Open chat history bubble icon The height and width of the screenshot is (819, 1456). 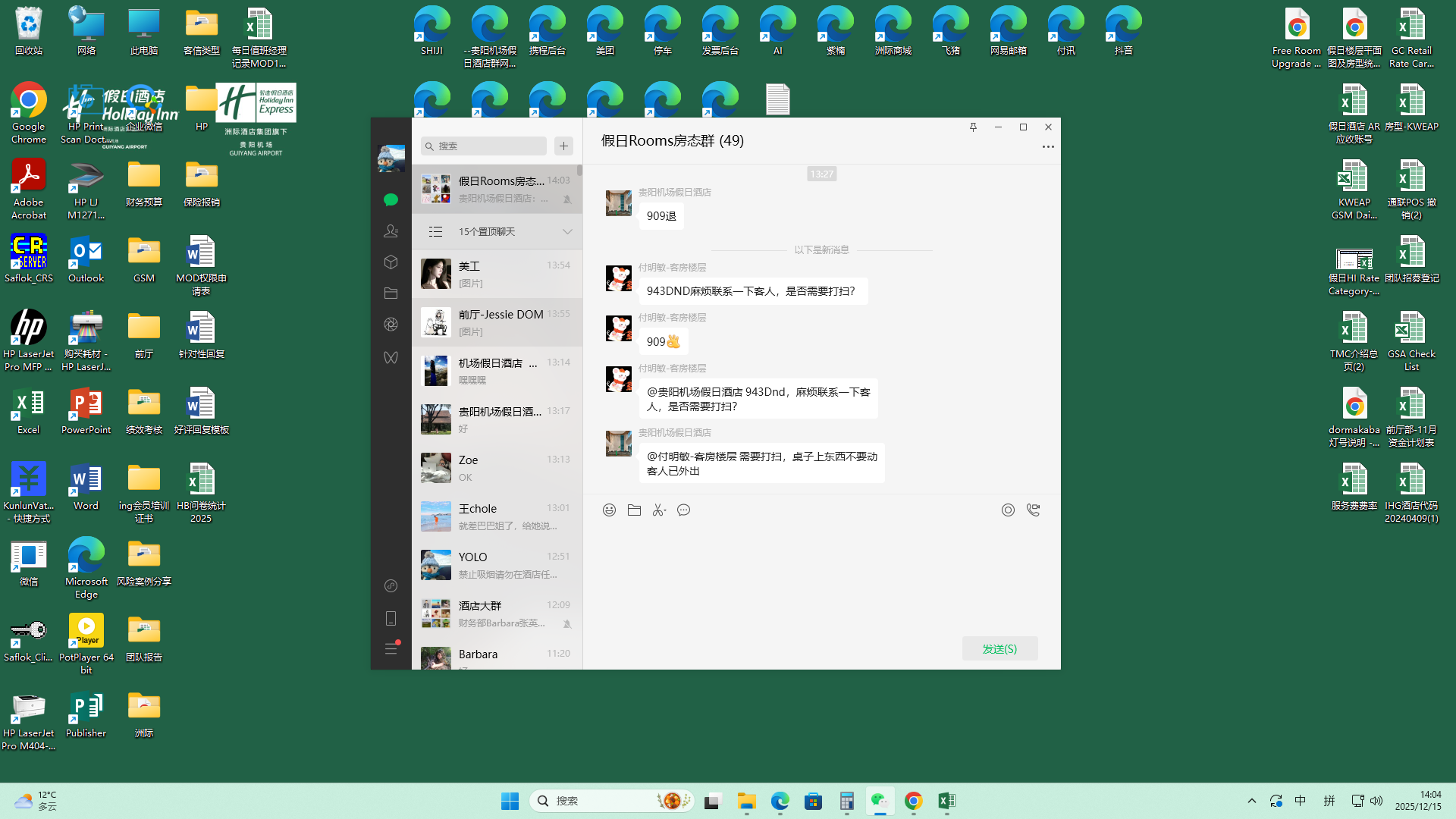684,510
